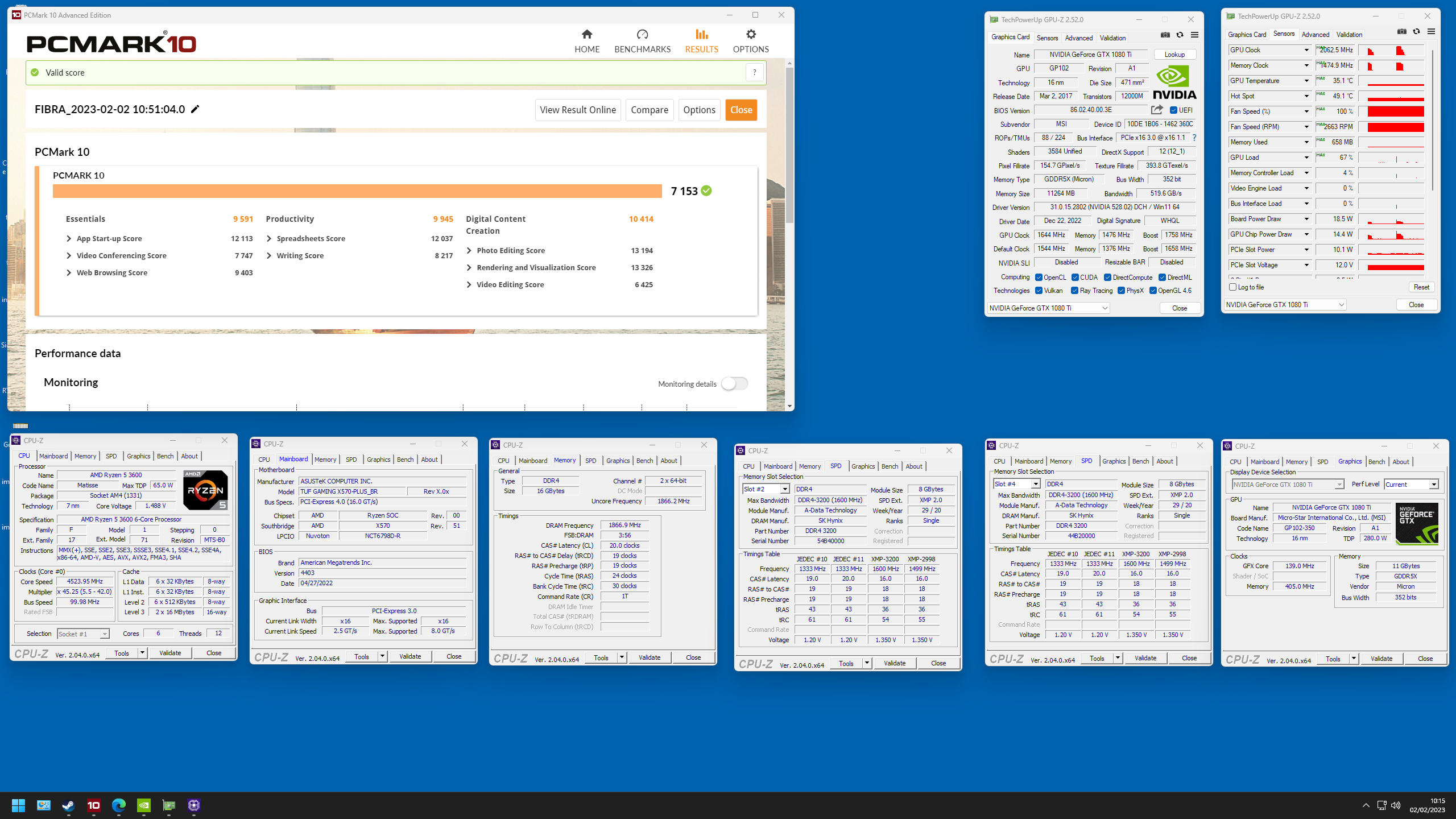Switch to Advanced tab in GPU-Z Sensors window
Viewport: 1456px width, 819px height.
point(1315,35)
